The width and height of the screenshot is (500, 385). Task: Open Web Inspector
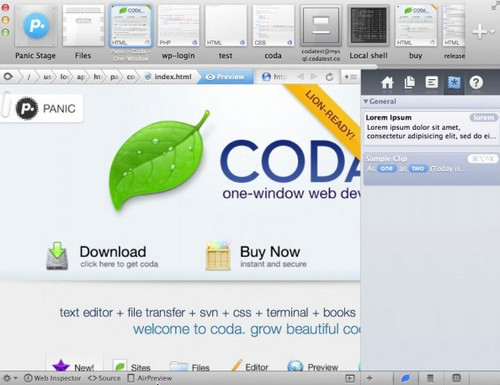(x=53, y=378)
